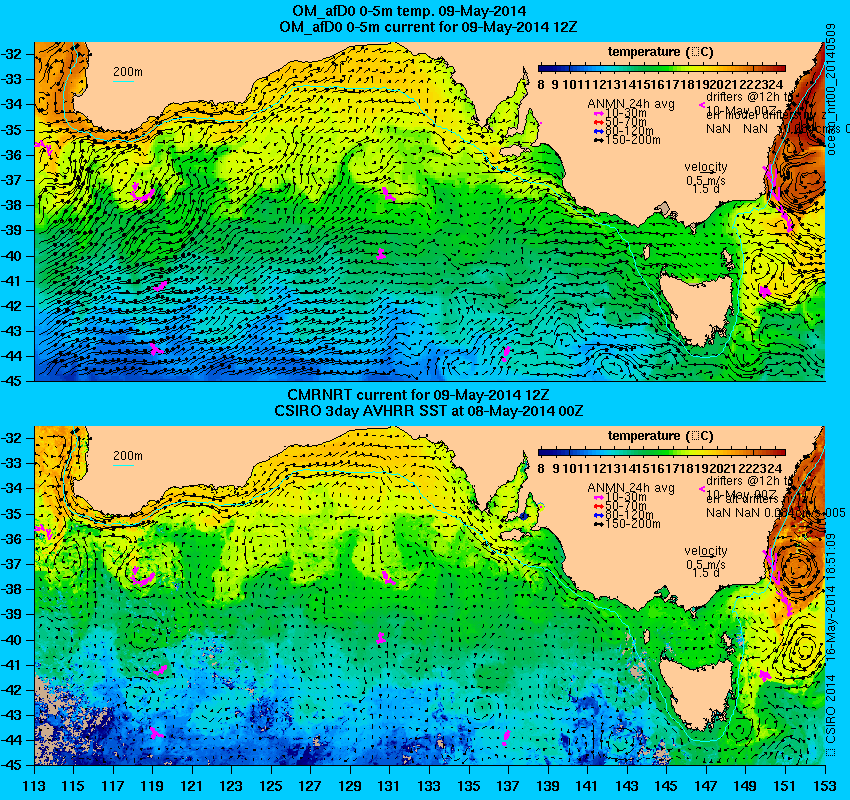
Task: Click longitude tick label 119
Action: pos(152,786)
